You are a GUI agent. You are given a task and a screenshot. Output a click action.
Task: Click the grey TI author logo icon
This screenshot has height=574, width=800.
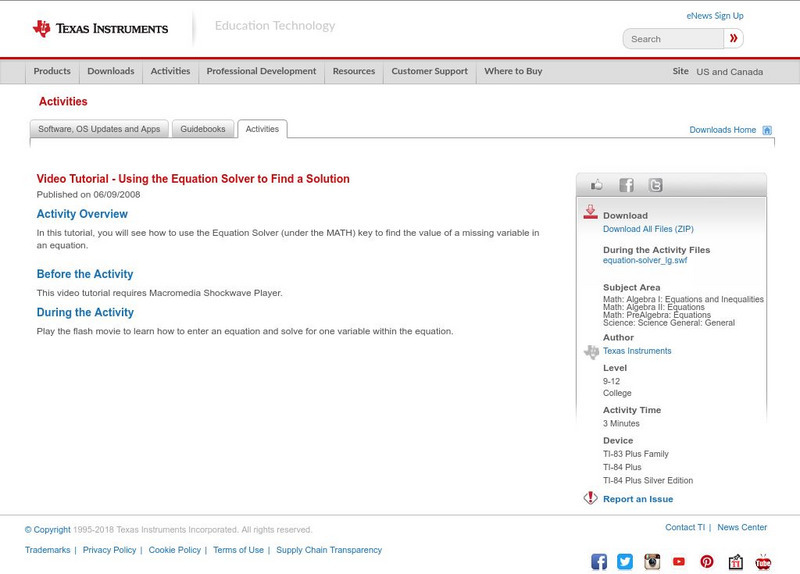[591, 352]
